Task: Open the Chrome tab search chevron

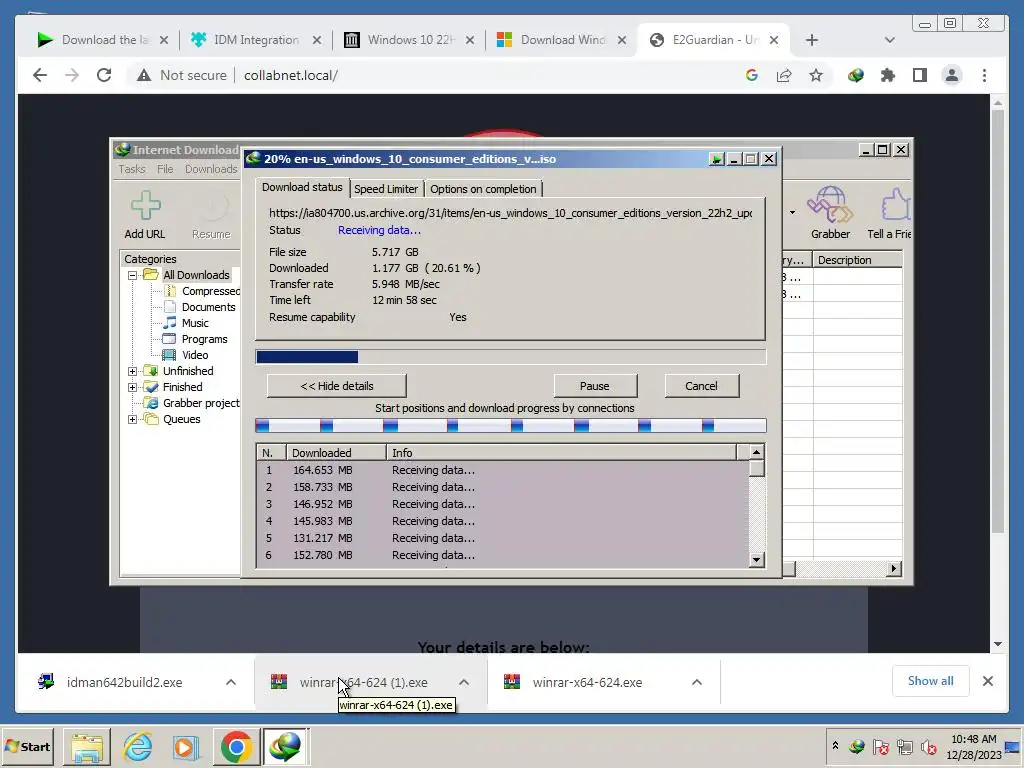Action: pyautogui.click(x=889, y=40)
